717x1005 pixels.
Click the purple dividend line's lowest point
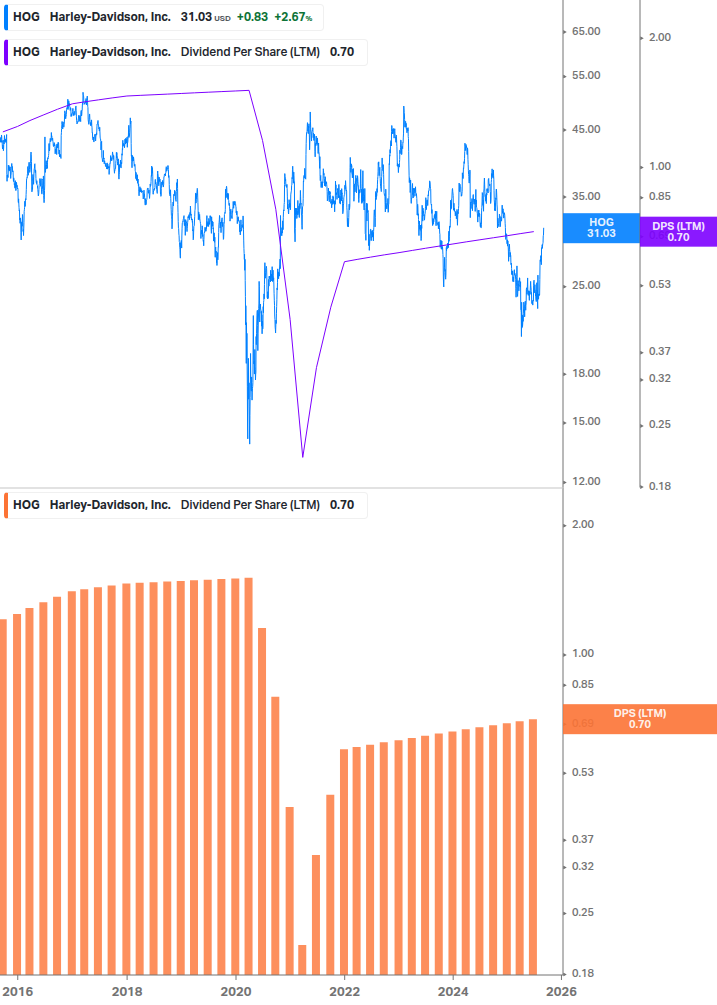coord(302,457)
